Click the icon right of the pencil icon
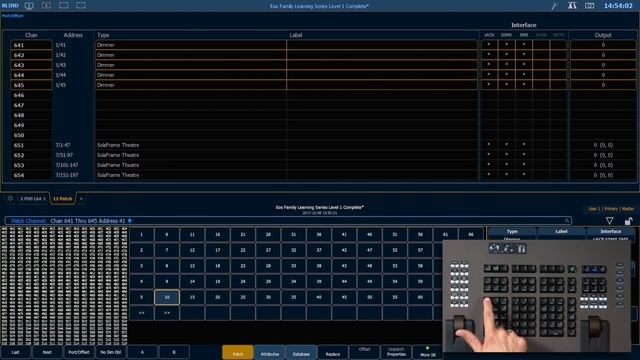This screenshot has width=640, height=360. tap(572, 6)
